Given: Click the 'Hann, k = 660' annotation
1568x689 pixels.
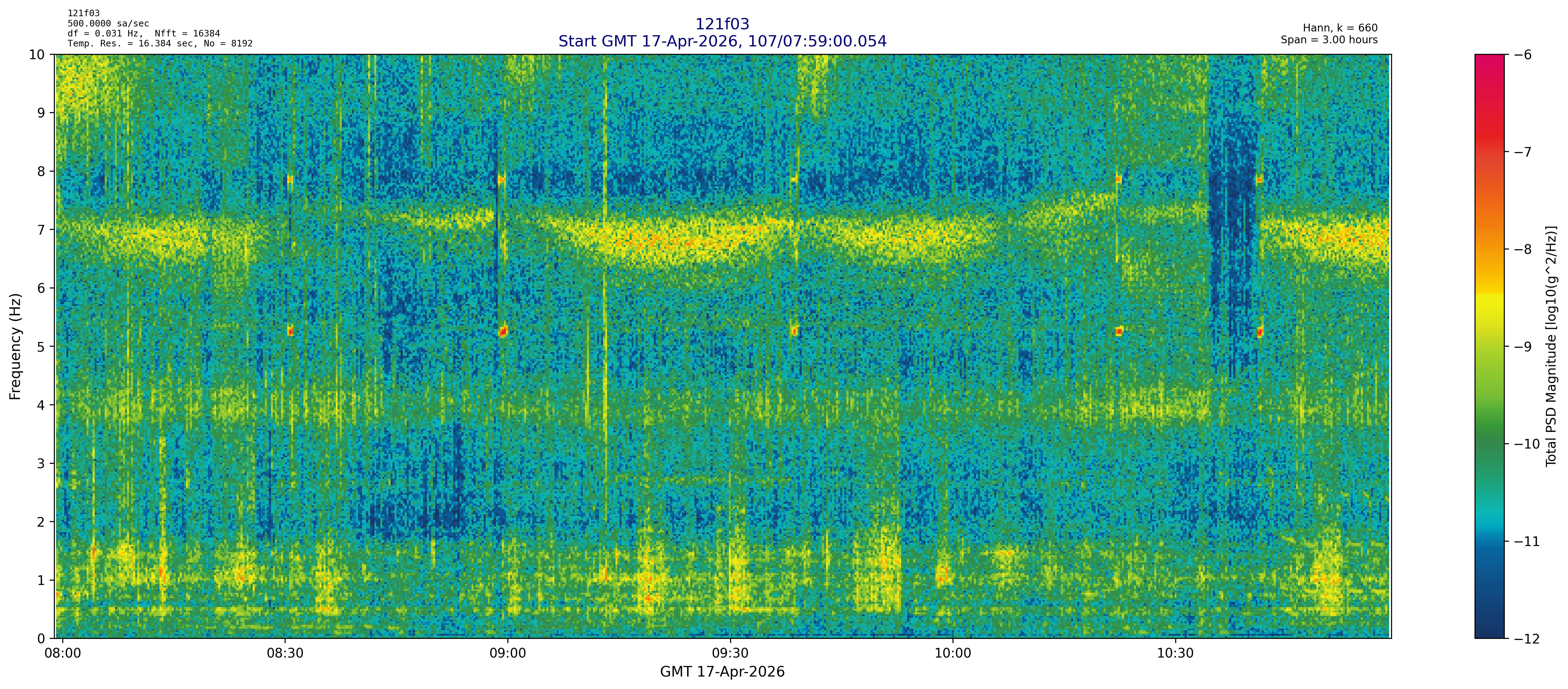Looking at the screenshot, I should point(1340,28).
